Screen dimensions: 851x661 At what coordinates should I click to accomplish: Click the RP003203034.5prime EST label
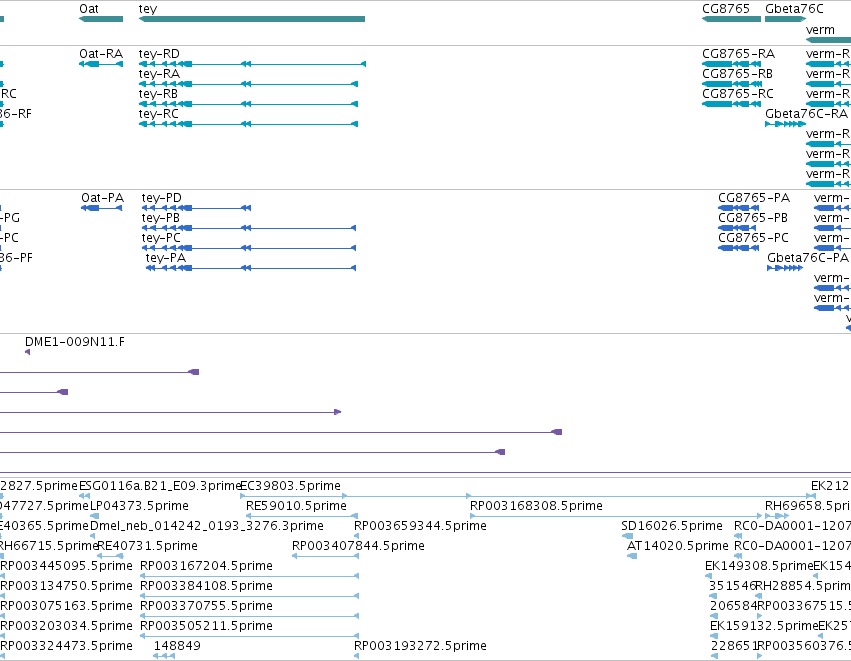coord(66,626)
